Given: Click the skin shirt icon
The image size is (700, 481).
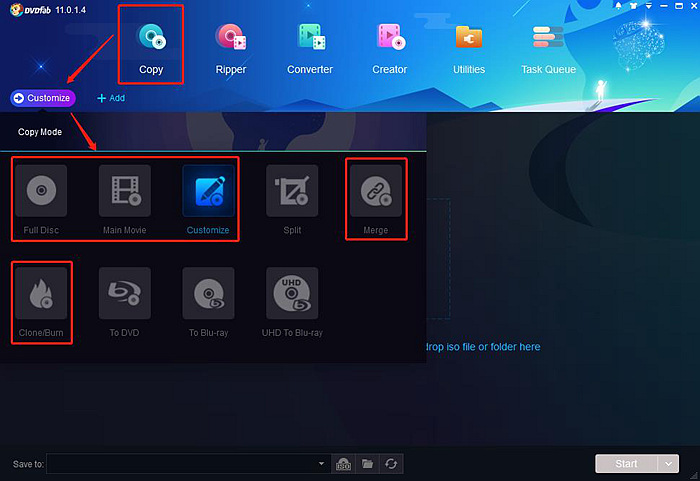Looking at the screenshot, I should [x=633, y=6].
